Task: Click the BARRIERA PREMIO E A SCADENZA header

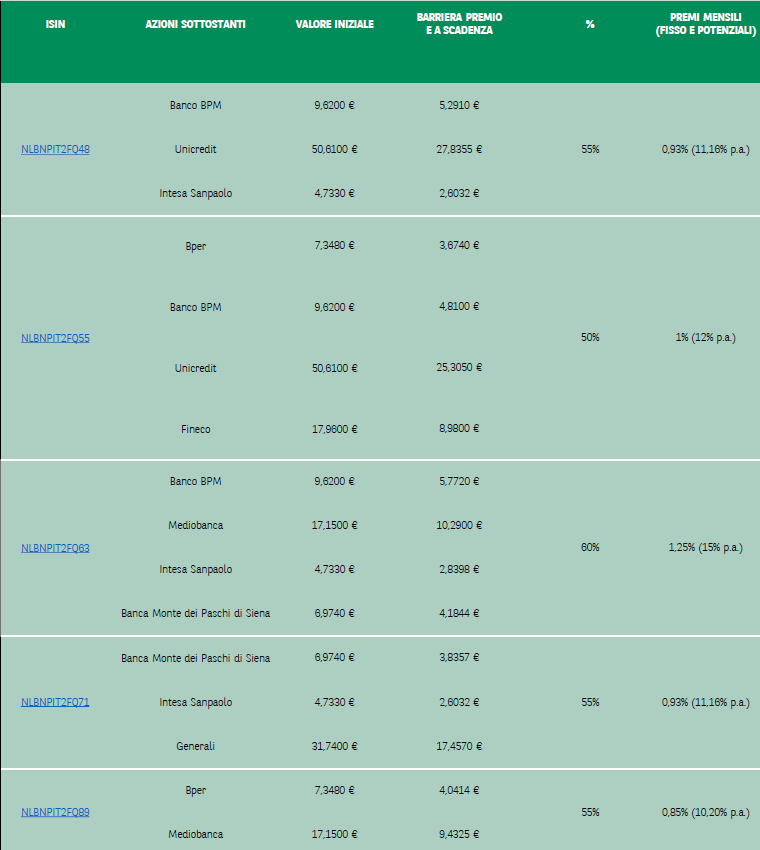Action: (x=459, y=24)
